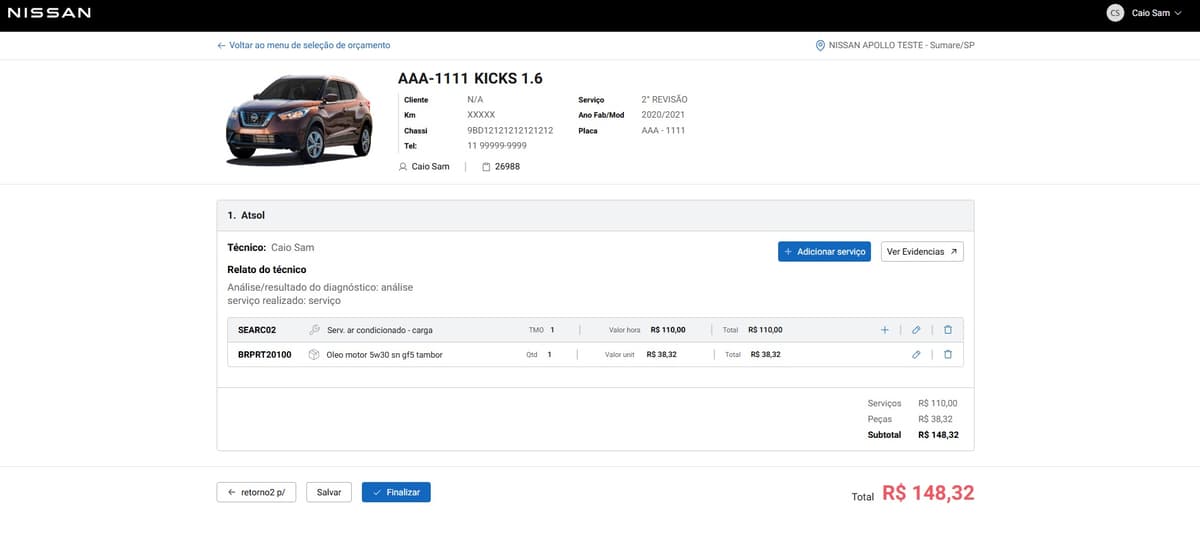Viewport: 1200px width, 558px height.
Task: Click the box icon in the BRPRT20100 row
Action: point(314,354)
